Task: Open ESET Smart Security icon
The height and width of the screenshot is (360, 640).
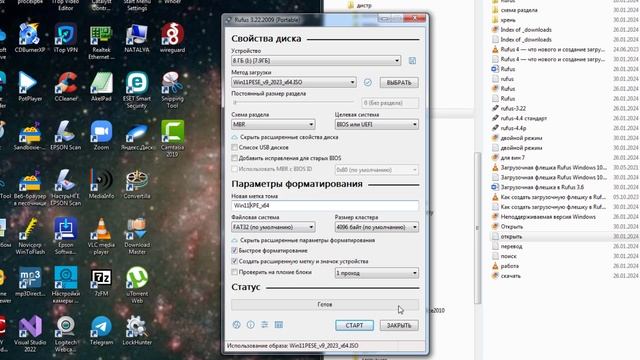Action: click(137, 90)
